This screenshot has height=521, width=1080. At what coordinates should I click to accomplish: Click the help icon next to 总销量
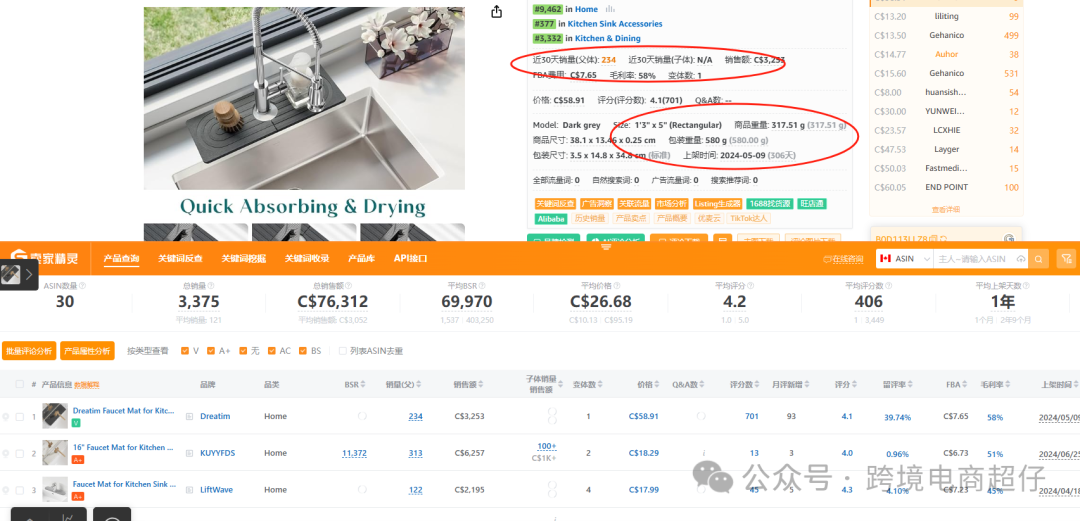[x=211, y=285]
